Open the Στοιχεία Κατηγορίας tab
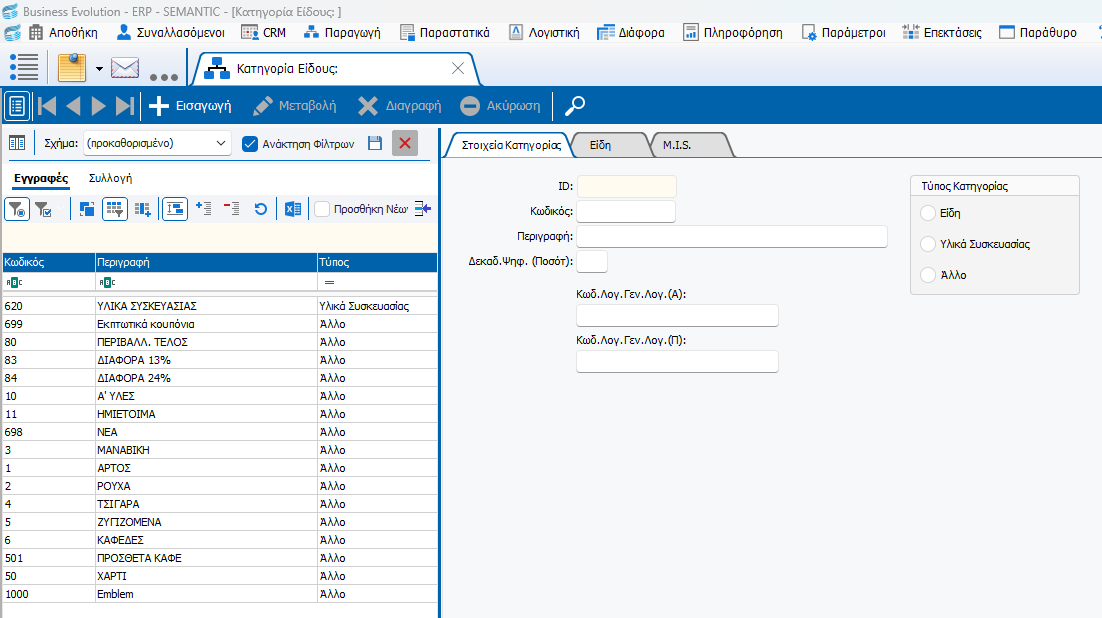Screen dimensions: 1102x618 [x=511, y=145]
